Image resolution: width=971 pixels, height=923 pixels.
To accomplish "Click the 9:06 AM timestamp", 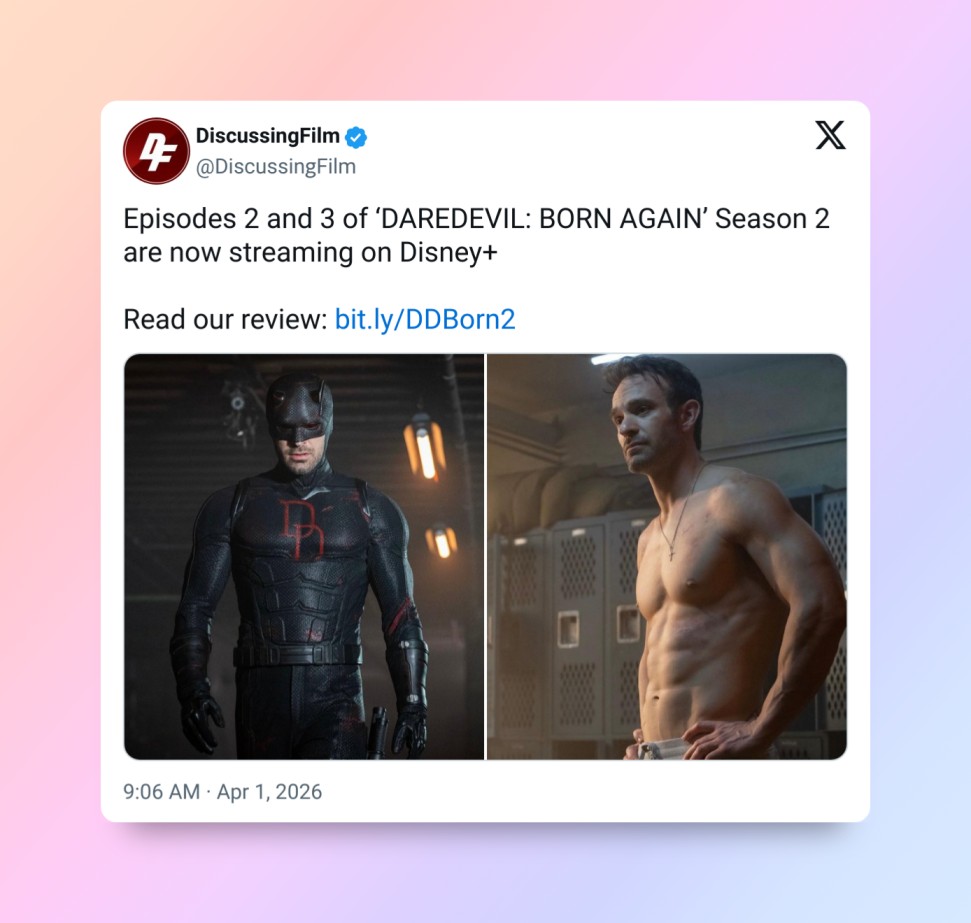I will [162, 792].
